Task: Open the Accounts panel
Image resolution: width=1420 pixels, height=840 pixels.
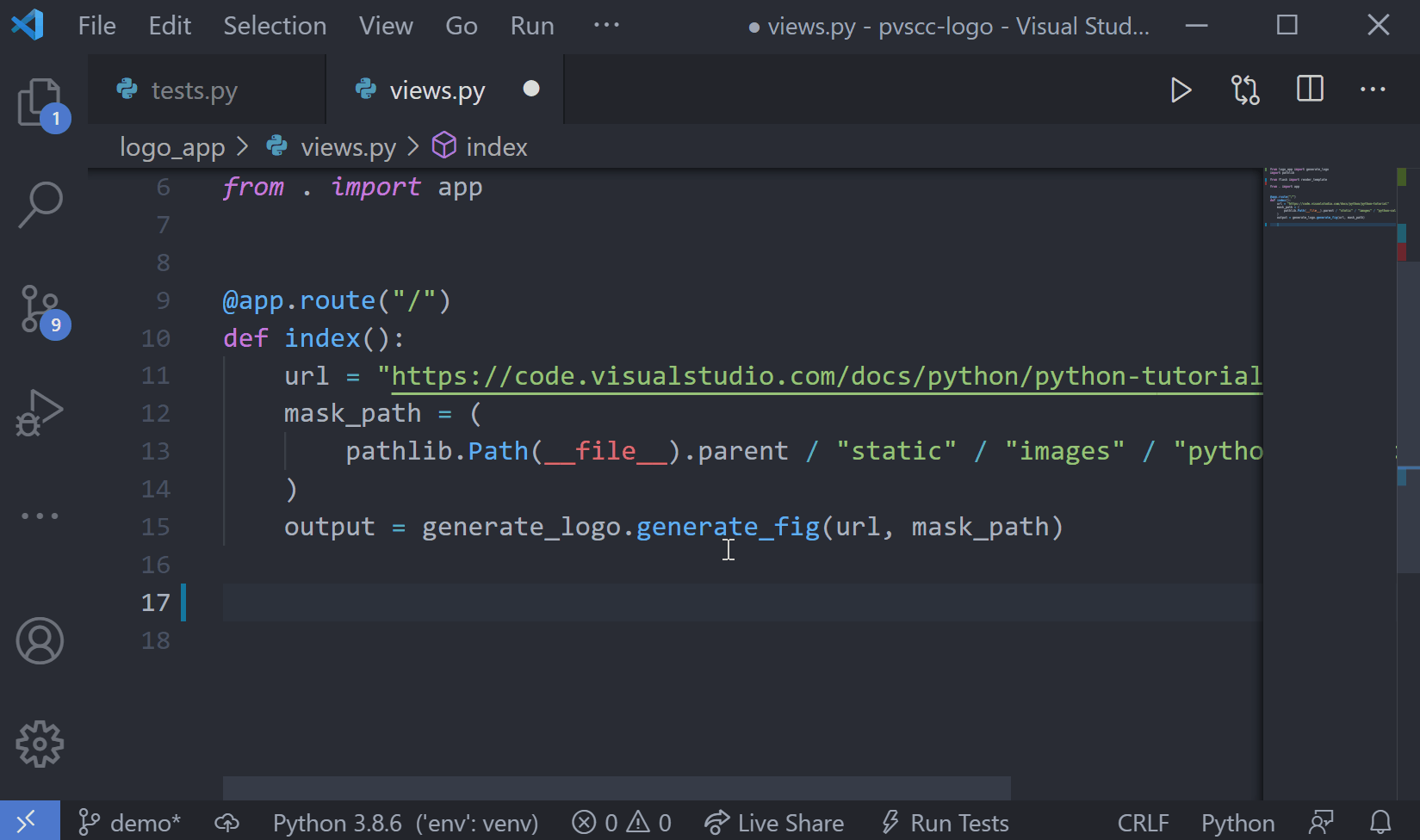Action: pos(40,640)
